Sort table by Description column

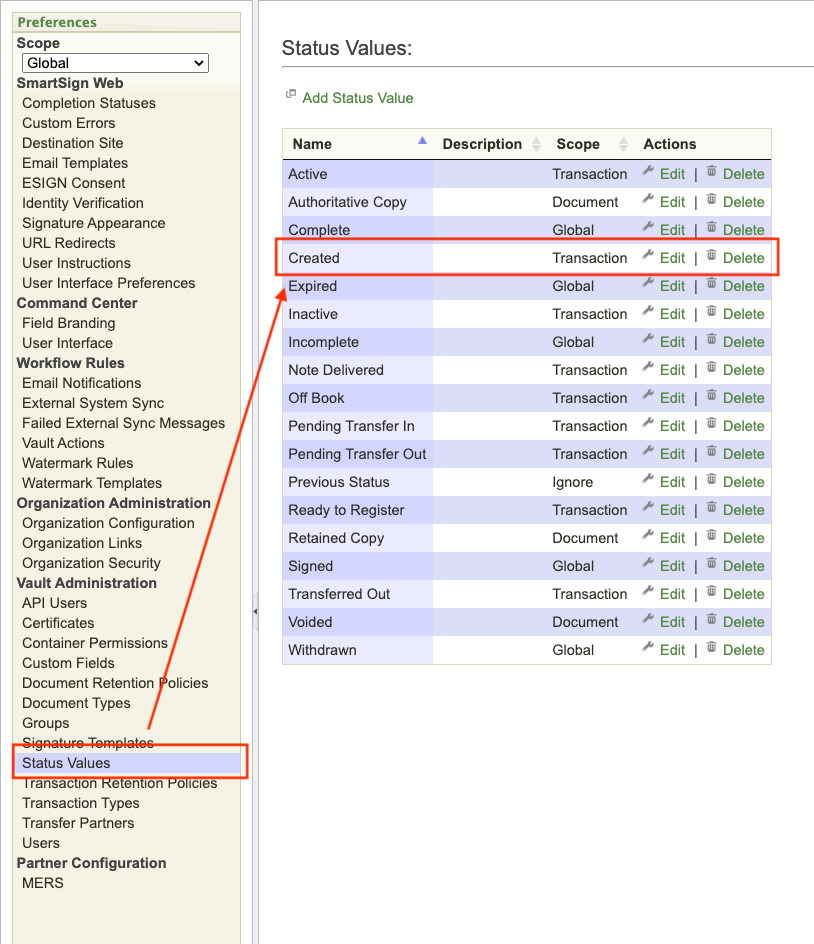(491, 144)
